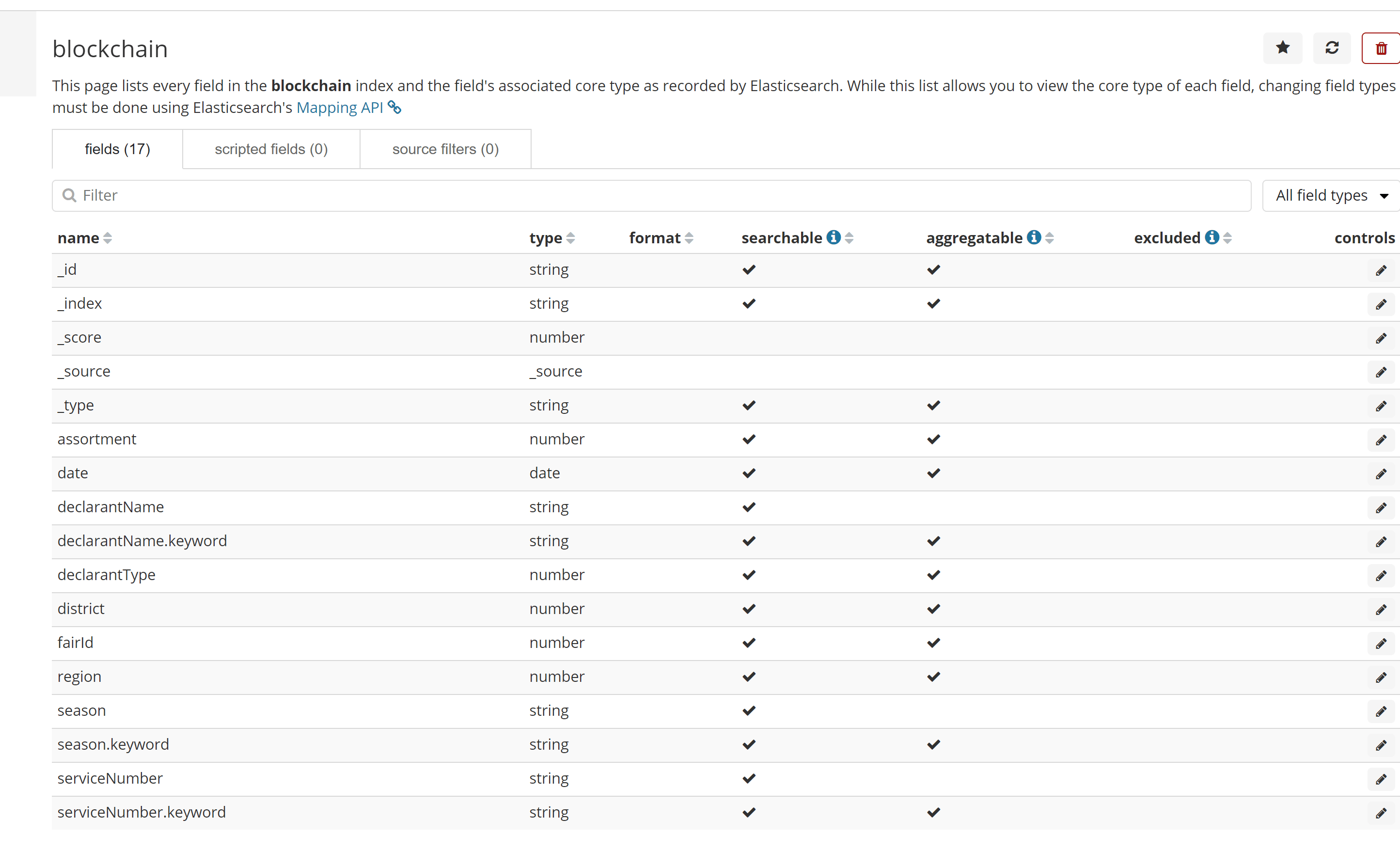Edit the _id field
Screen dimensions: 1400x851
(1381, 270)
